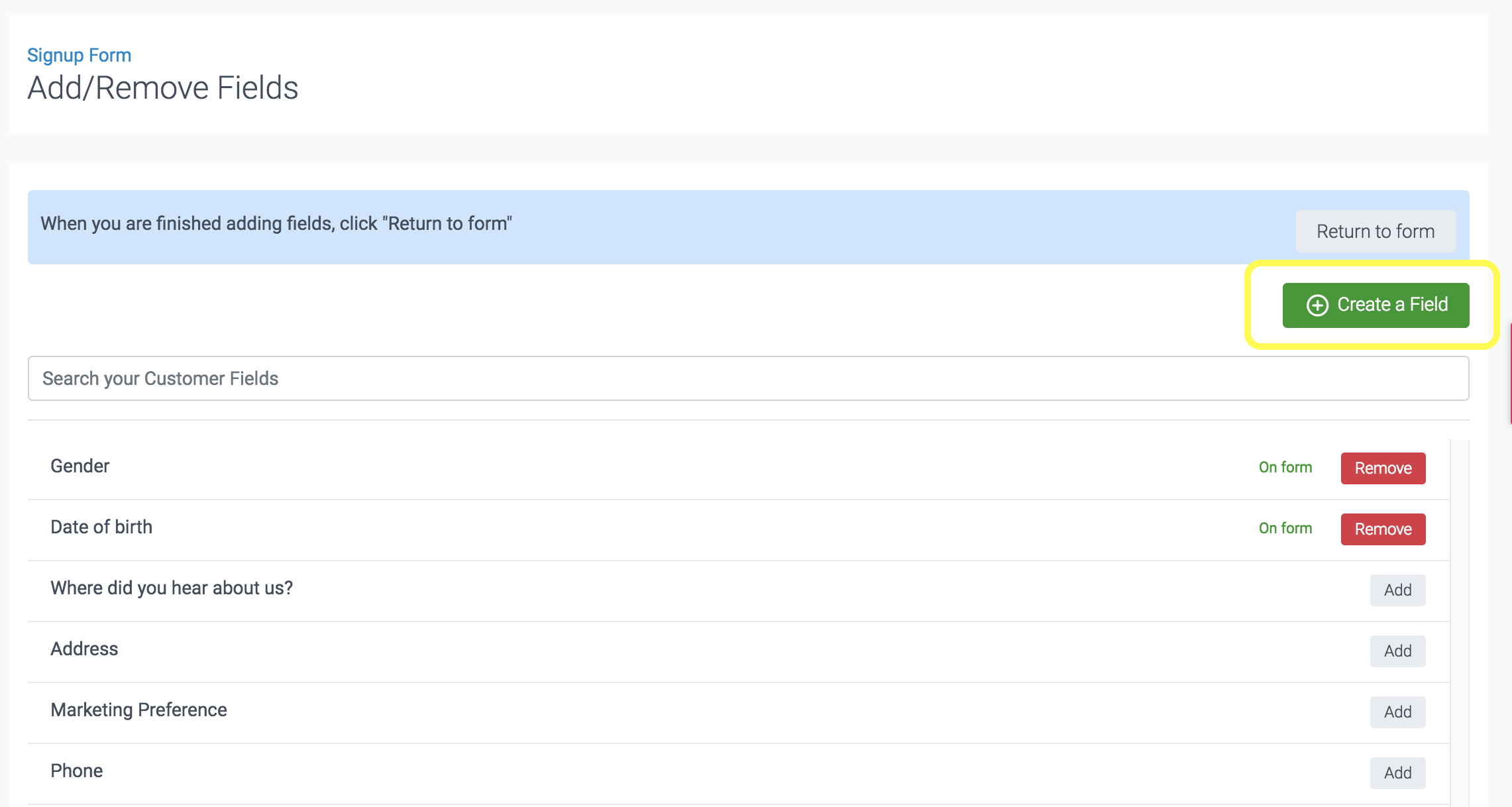Add the Address field to form
1512x807 pixels.
[x=1397, y=651]
